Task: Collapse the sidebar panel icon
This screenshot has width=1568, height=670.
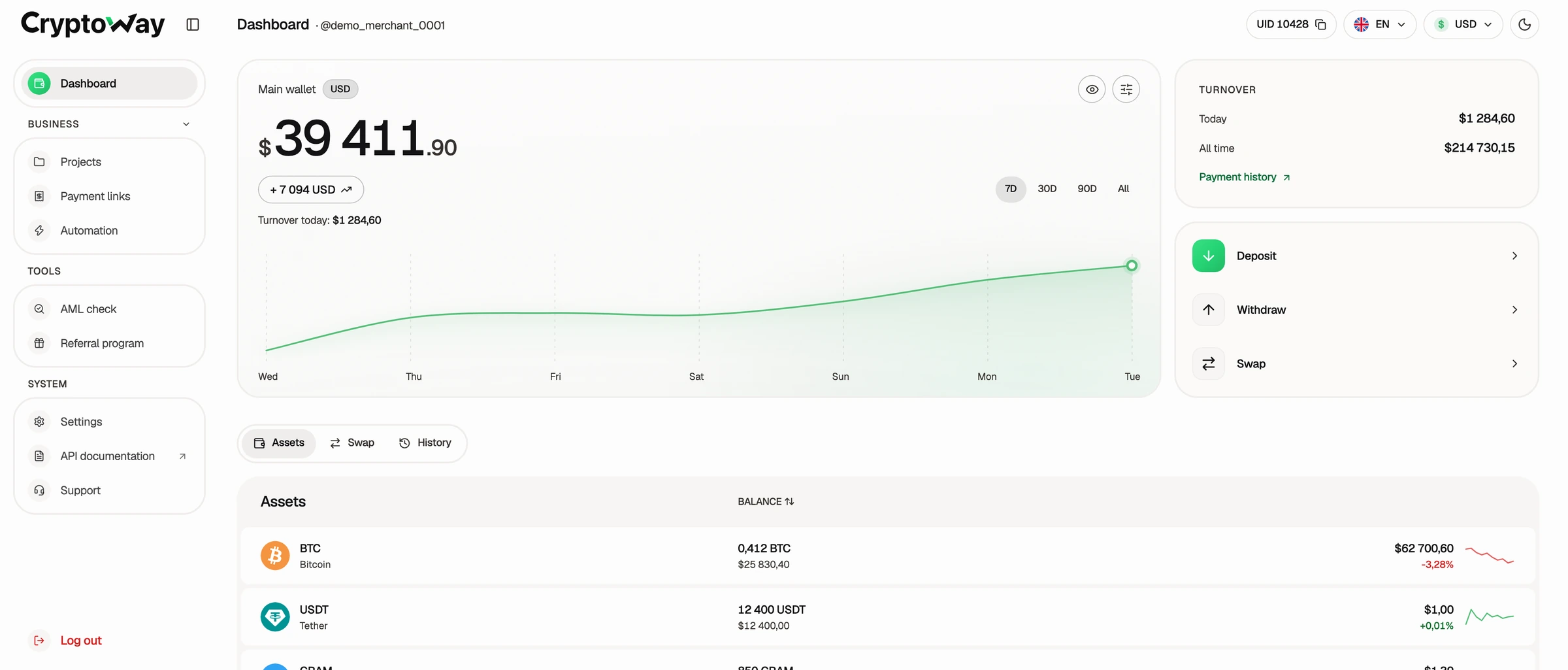Action: coord(192,25)
